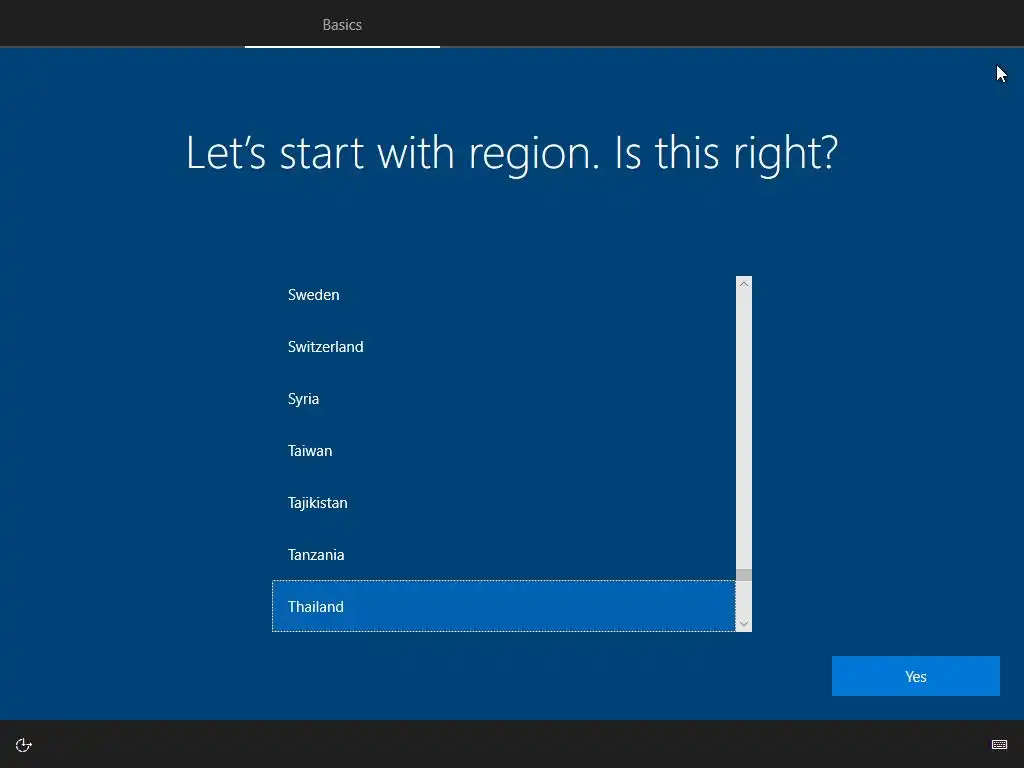Click the region list scroll-up arrow
This screenshot has width=1024, height=768.
[744, 284]
